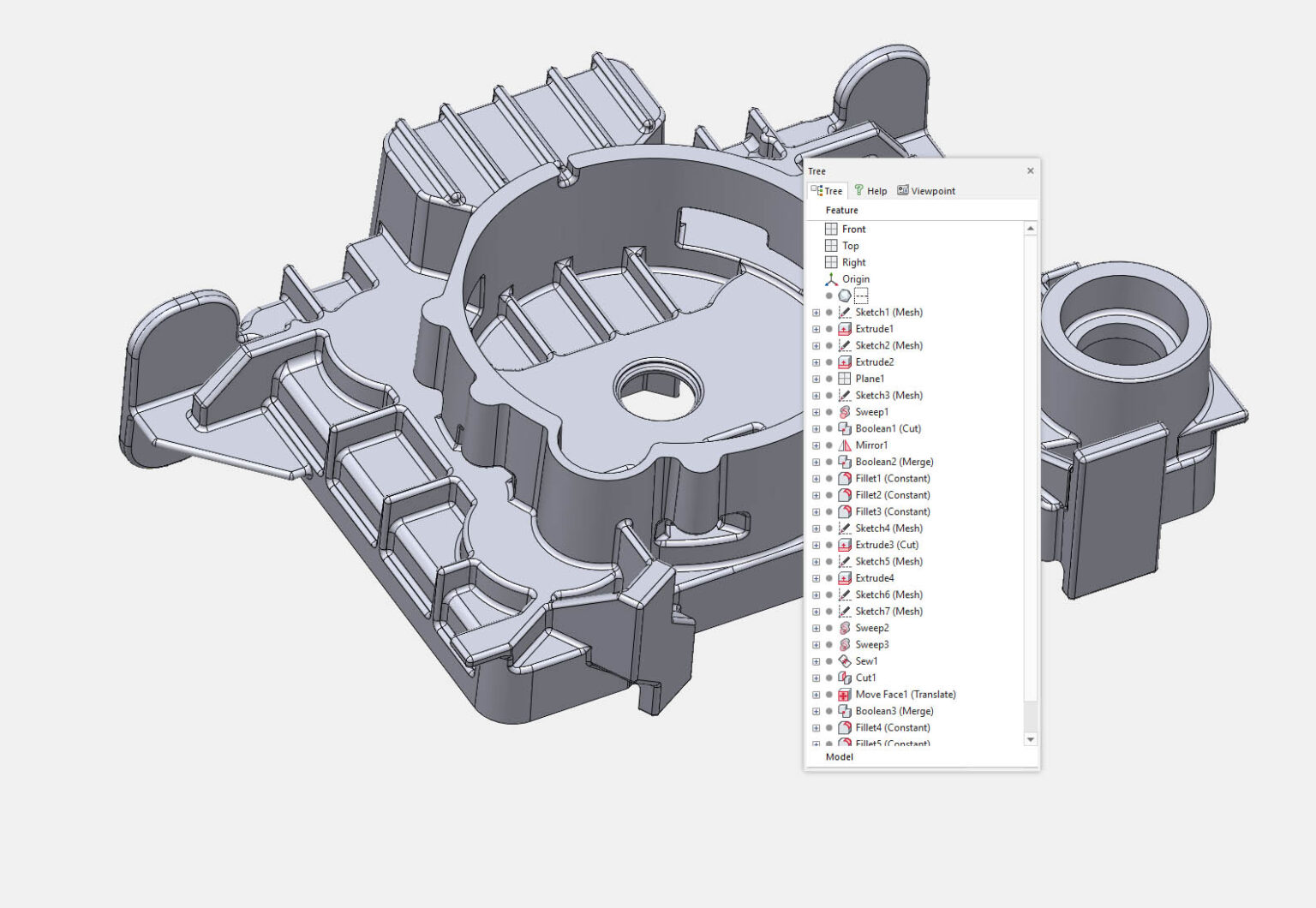Expand the Sweep2 tree node
Screen dimensions: 1316x908
(816, 628)
